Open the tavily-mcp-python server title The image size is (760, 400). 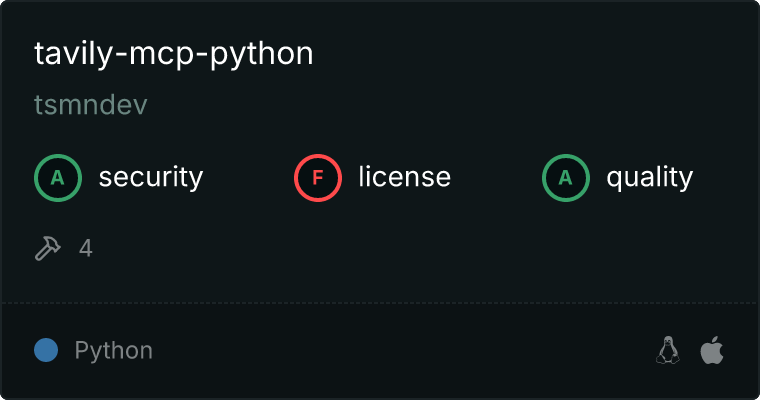click(x=174, y=54)
